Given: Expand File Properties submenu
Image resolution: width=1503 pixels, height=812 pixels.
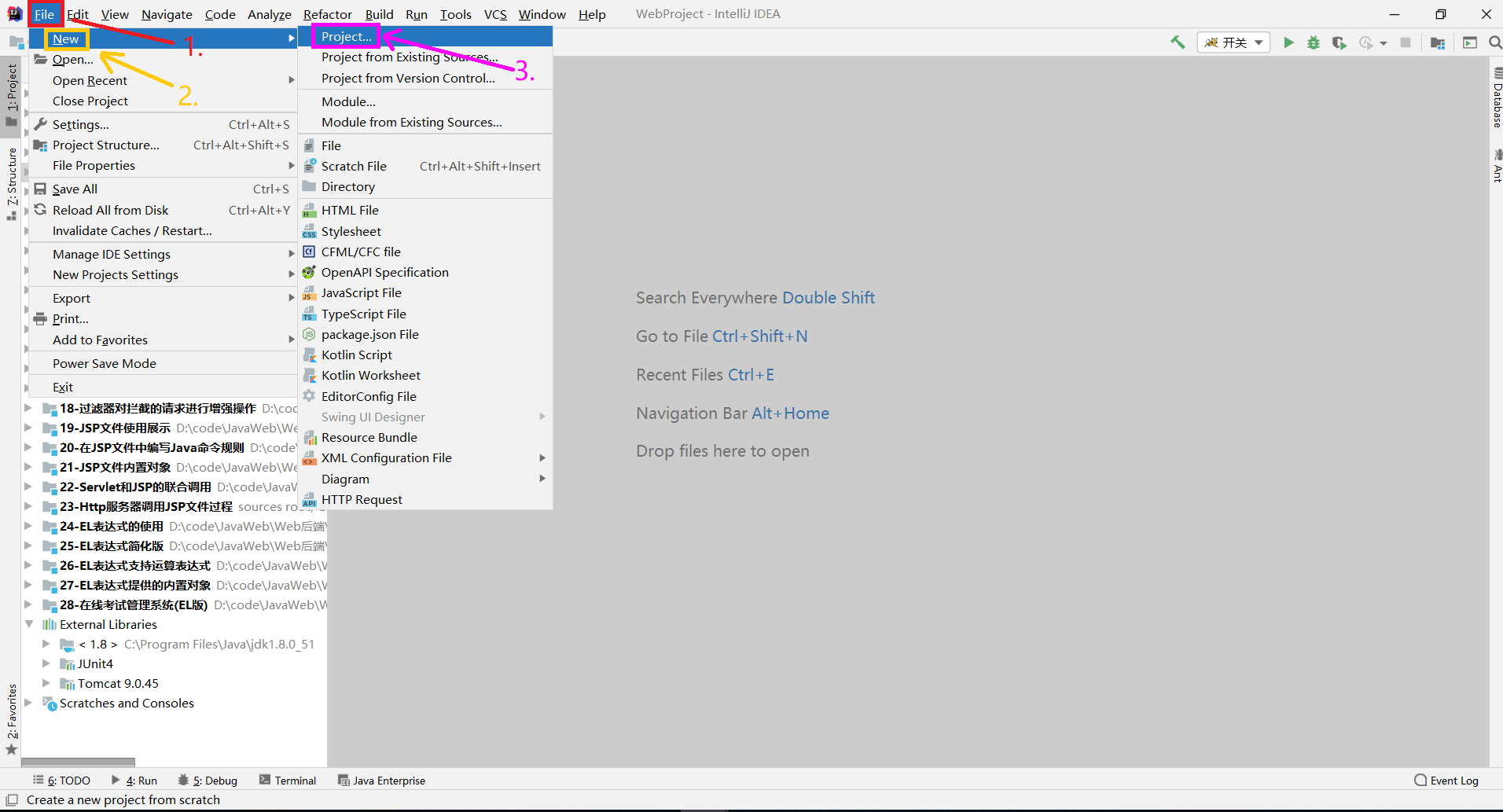Looking at the screenshot, I should 163,165.
